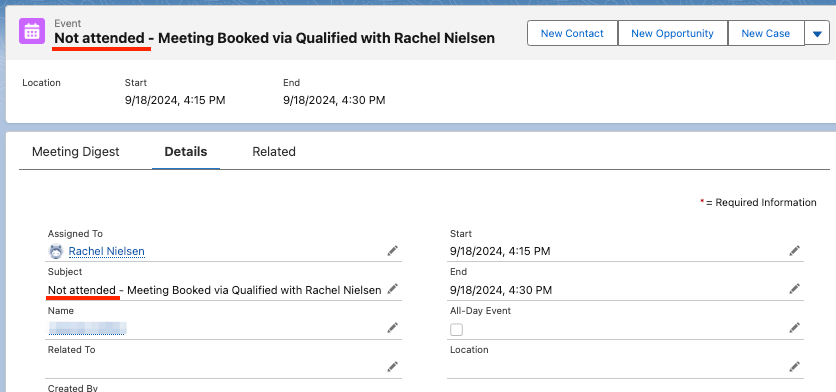Screen dimensions: 836x392
Task: Select the Details tab
Action: pos(186,152)
